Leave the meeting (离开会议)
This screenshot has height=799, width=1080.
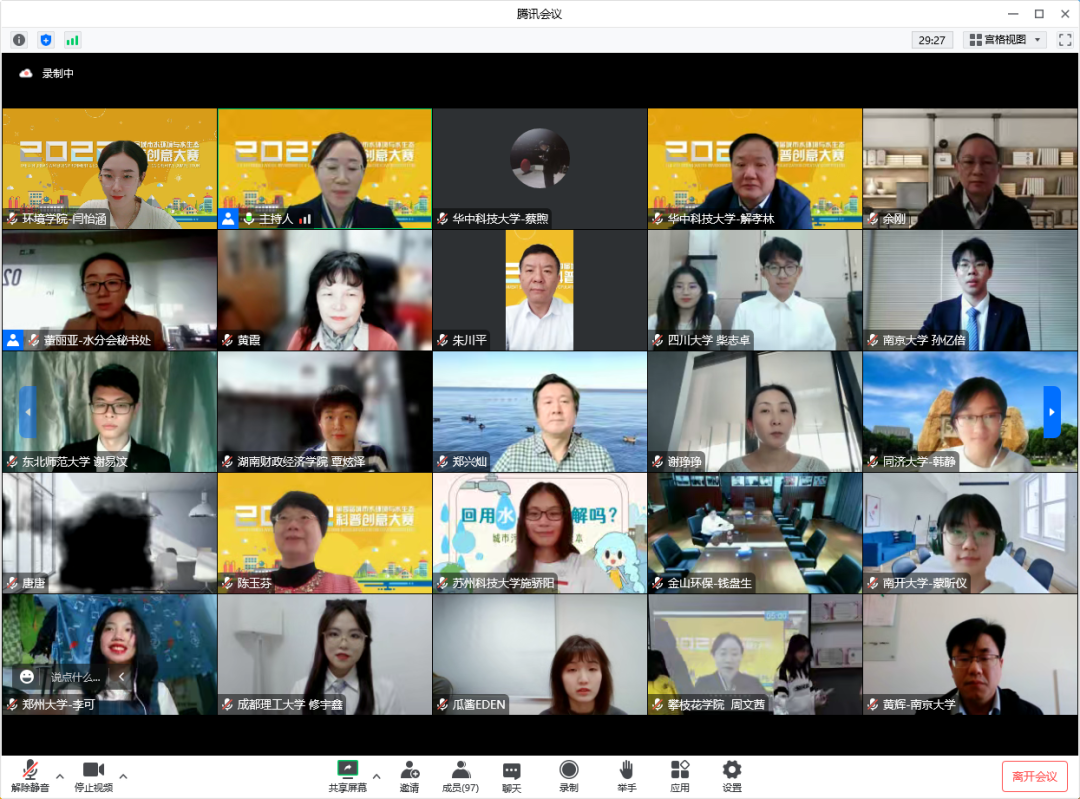click(x=1034, y=776)
